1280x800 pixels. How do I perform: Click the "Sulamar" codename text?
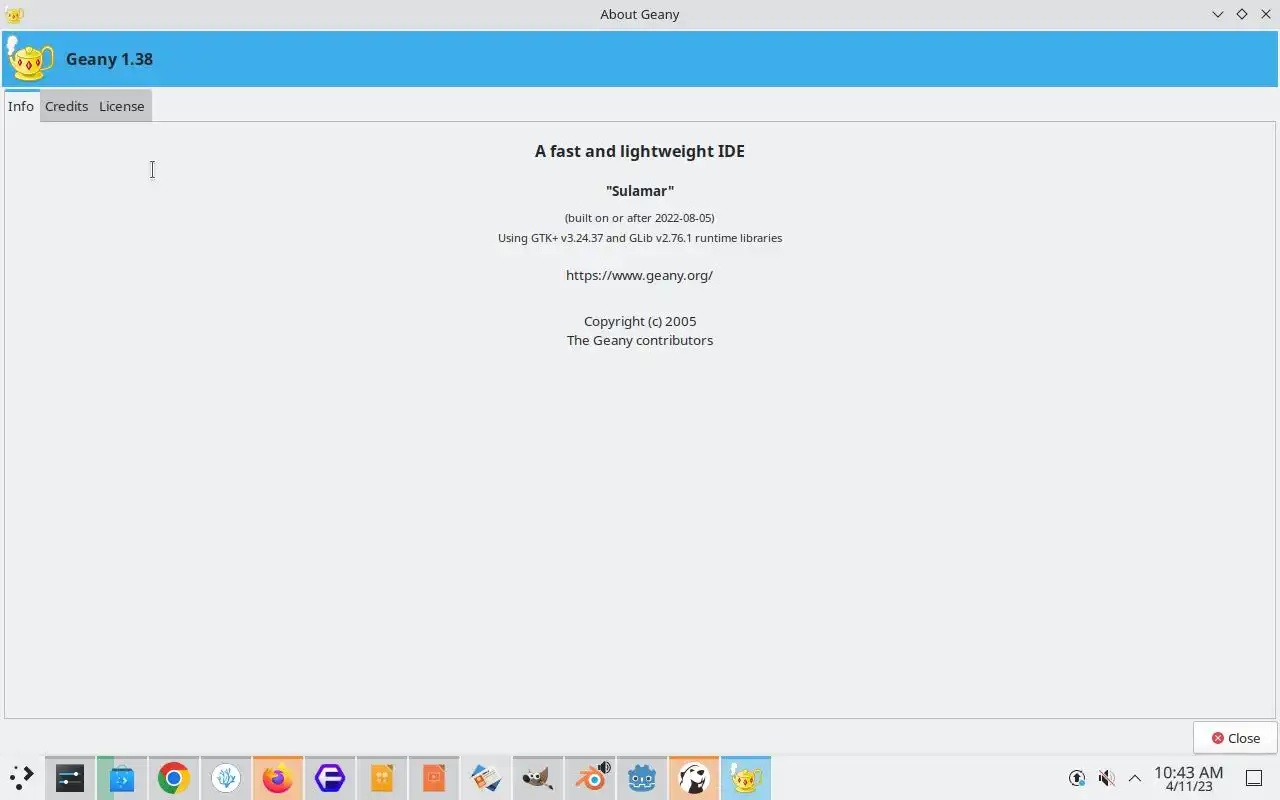[x=640, y=190]
